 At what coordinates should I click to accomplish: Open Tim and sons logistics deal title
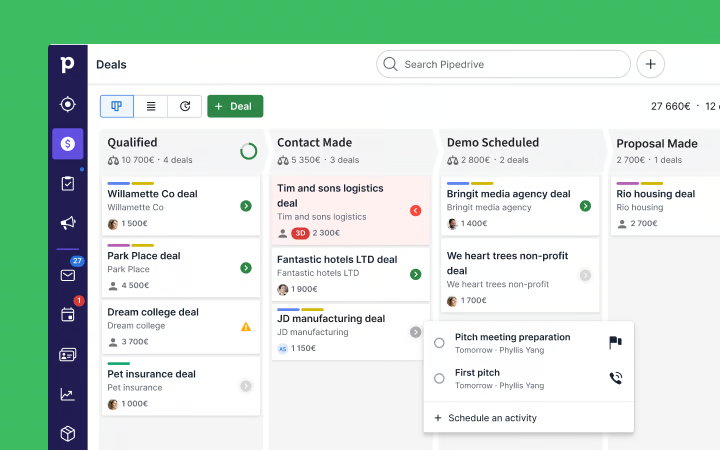coord(330,196)
